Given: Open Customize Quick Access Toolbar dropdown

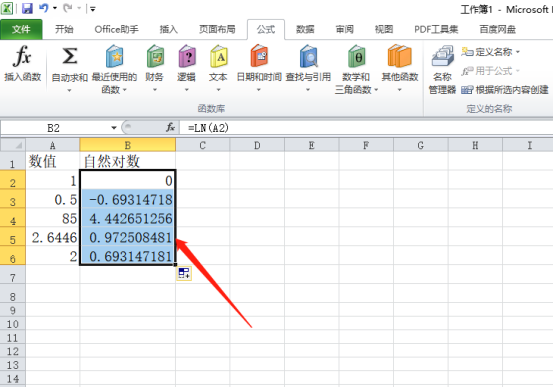Looking at the screenshot, I should tap(93, 9).
